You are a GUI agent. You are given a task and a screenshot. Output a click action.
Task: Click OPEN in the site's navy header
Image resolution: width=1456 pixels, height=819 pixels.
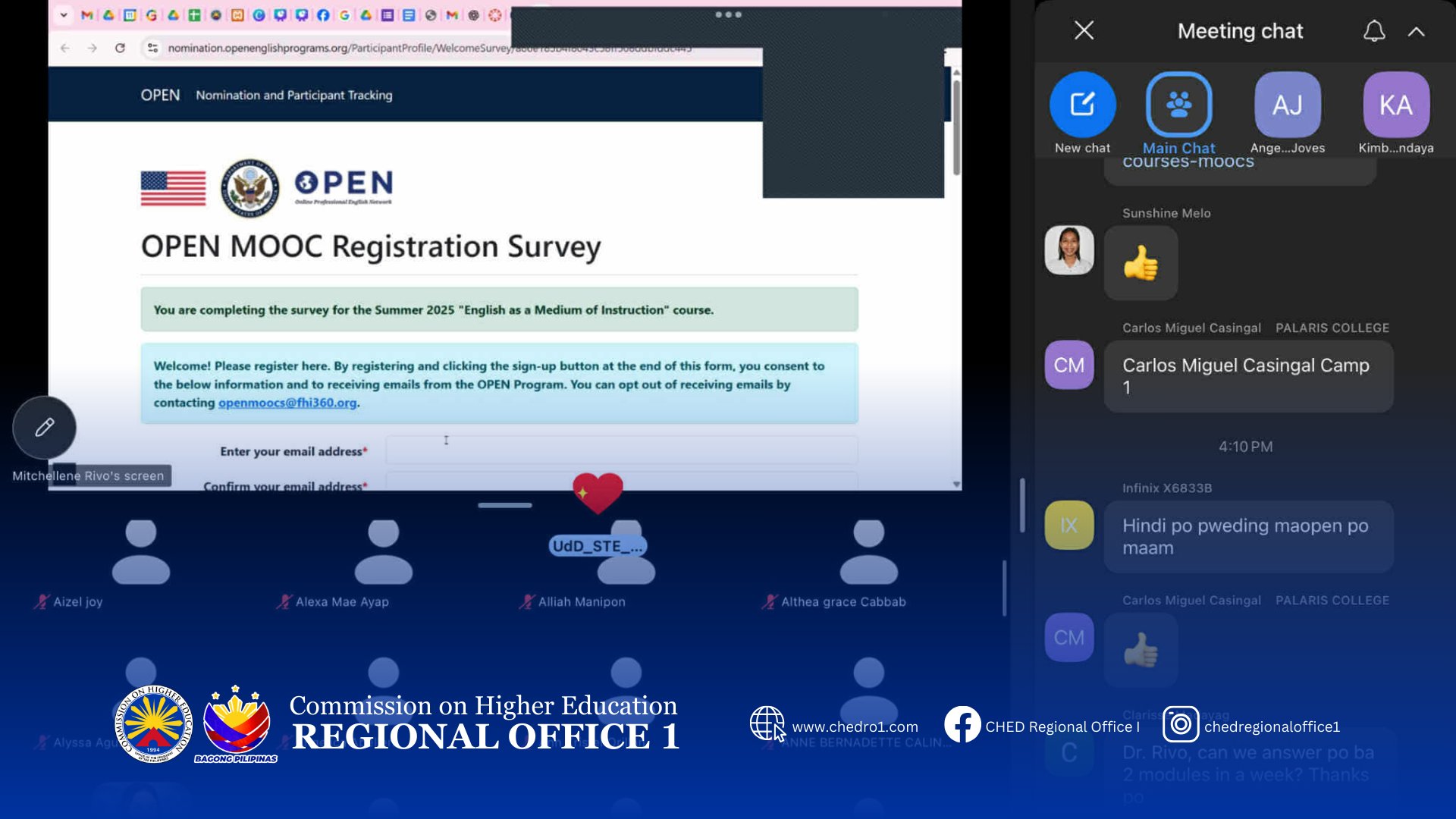point(160,95)
